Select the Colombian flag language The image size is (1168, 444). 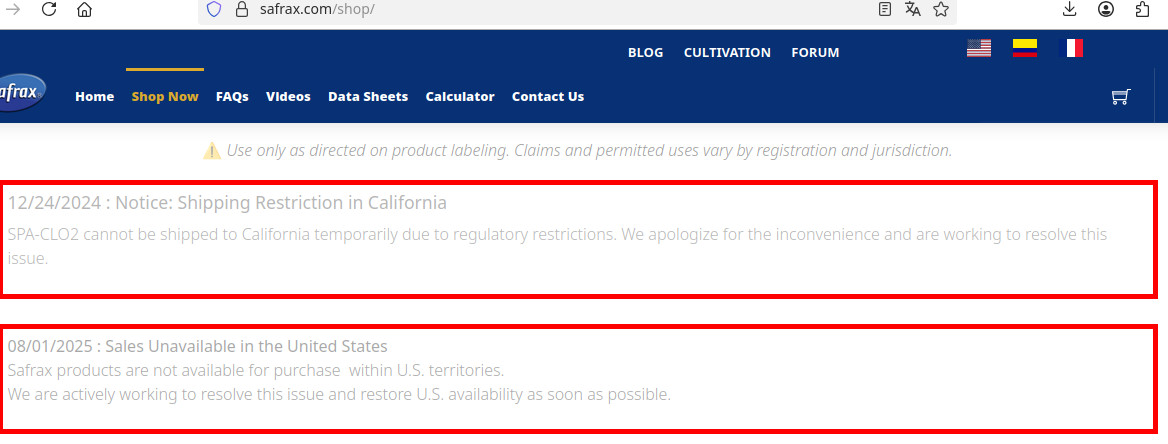(1025, 48)
